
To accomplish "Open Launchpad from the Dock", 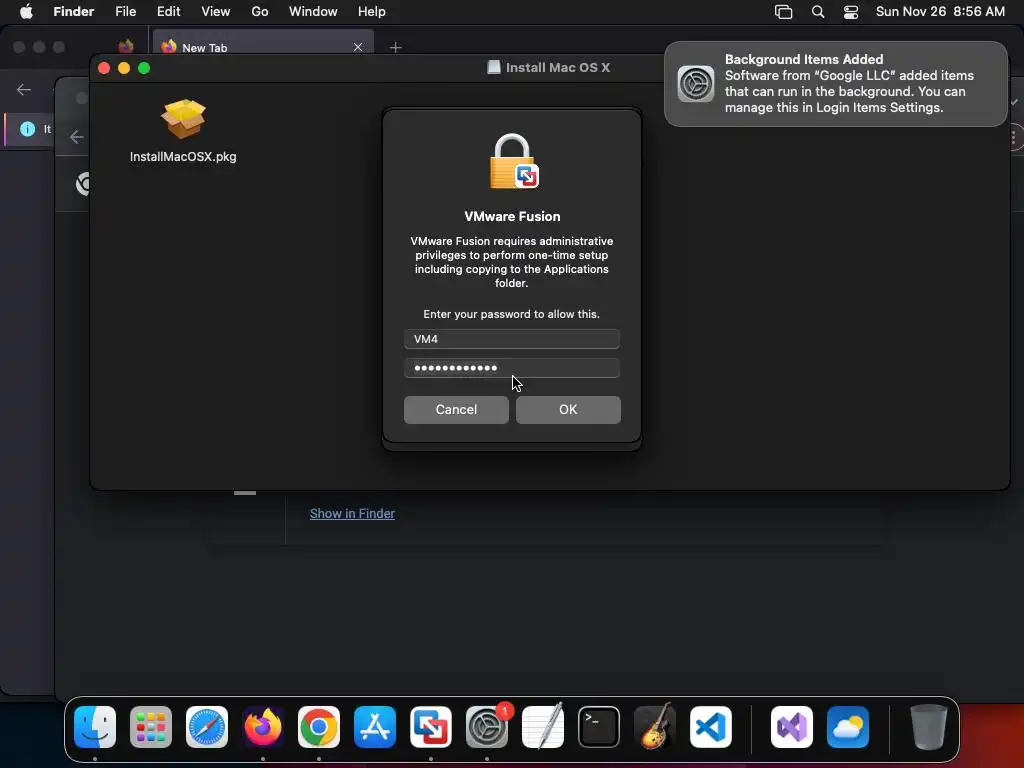I will pyautogui.click(x=151, y=726).
